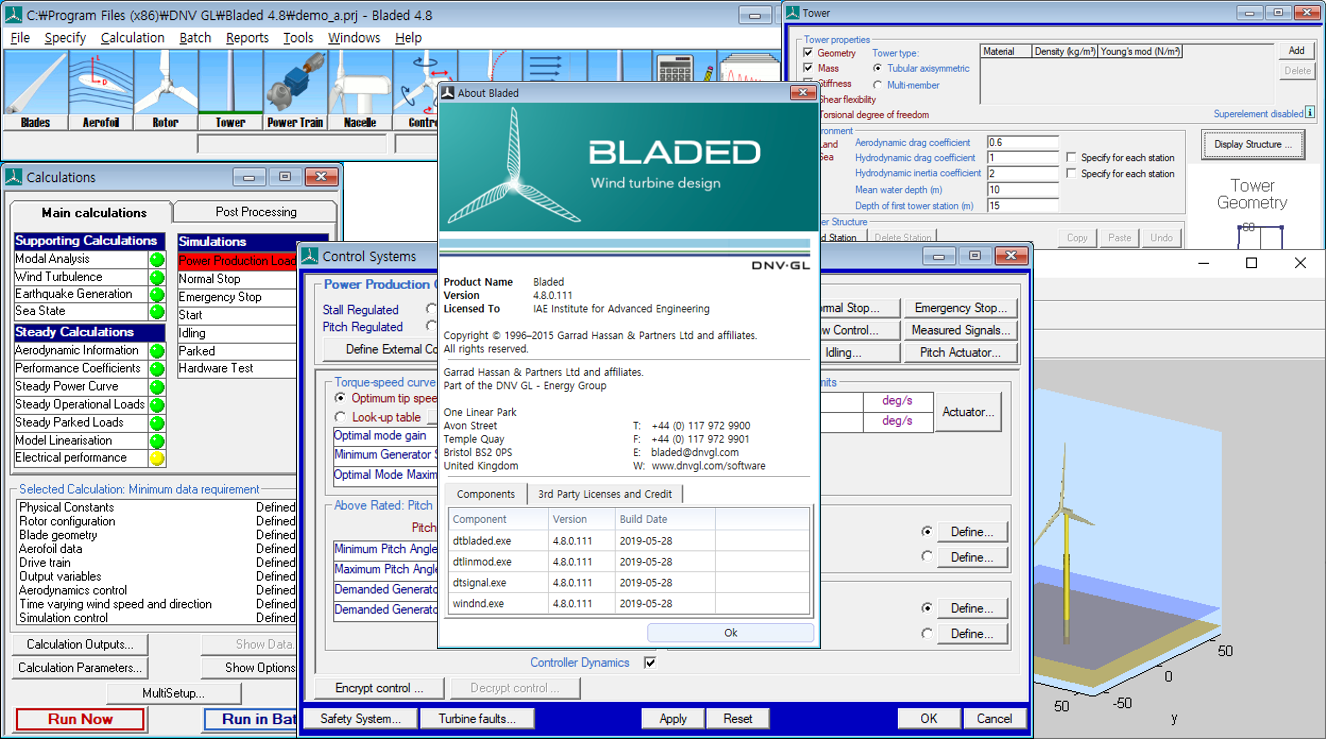Open the Tower toolbar icon
1327x740 pixels.
[x=230, y=90]
